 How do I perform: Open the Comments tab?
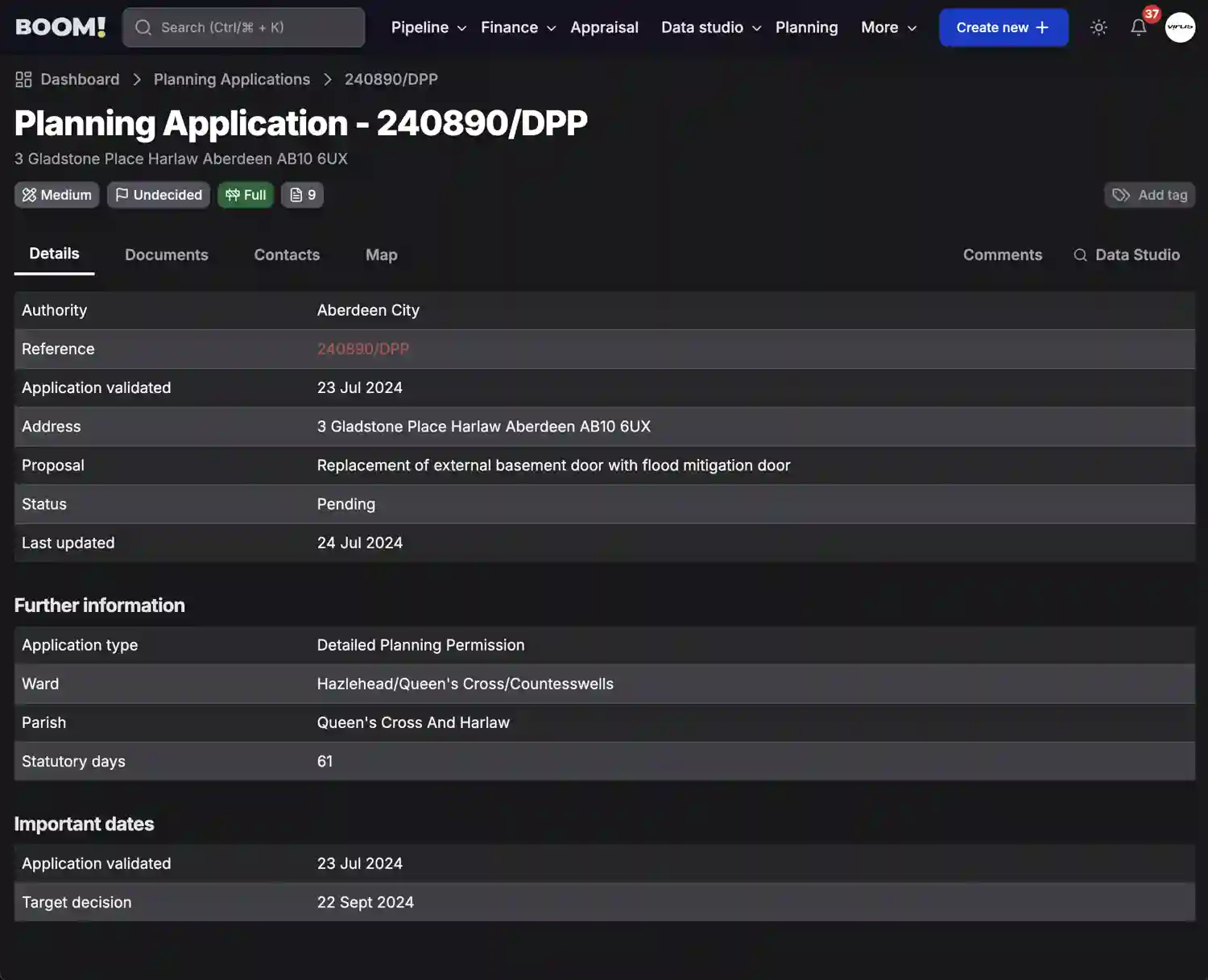pyautogui.click(x=1003, y=254)
